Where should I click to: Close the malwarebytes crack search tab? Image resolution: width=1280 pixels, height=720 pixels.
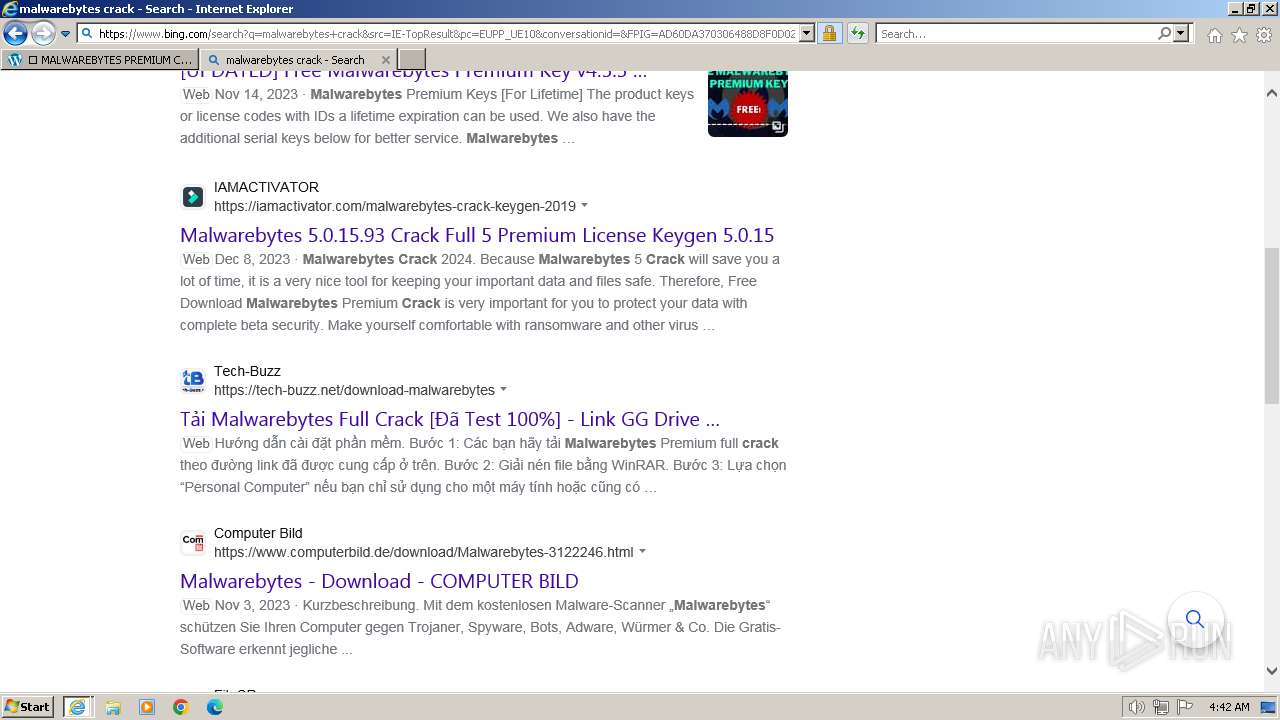tap(386, 60)
